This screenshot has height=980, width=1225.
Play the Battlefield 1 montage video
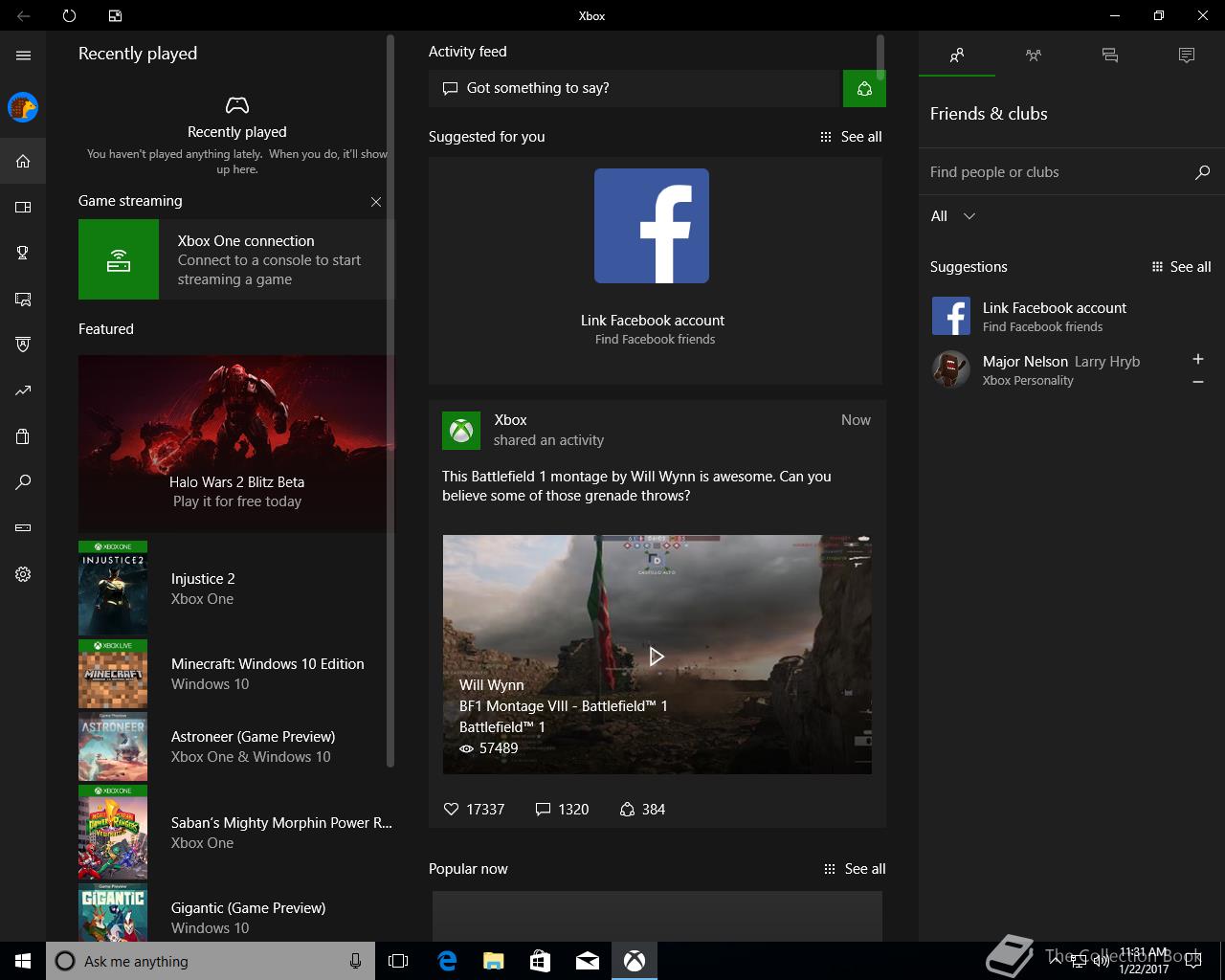tap(657, 657)
